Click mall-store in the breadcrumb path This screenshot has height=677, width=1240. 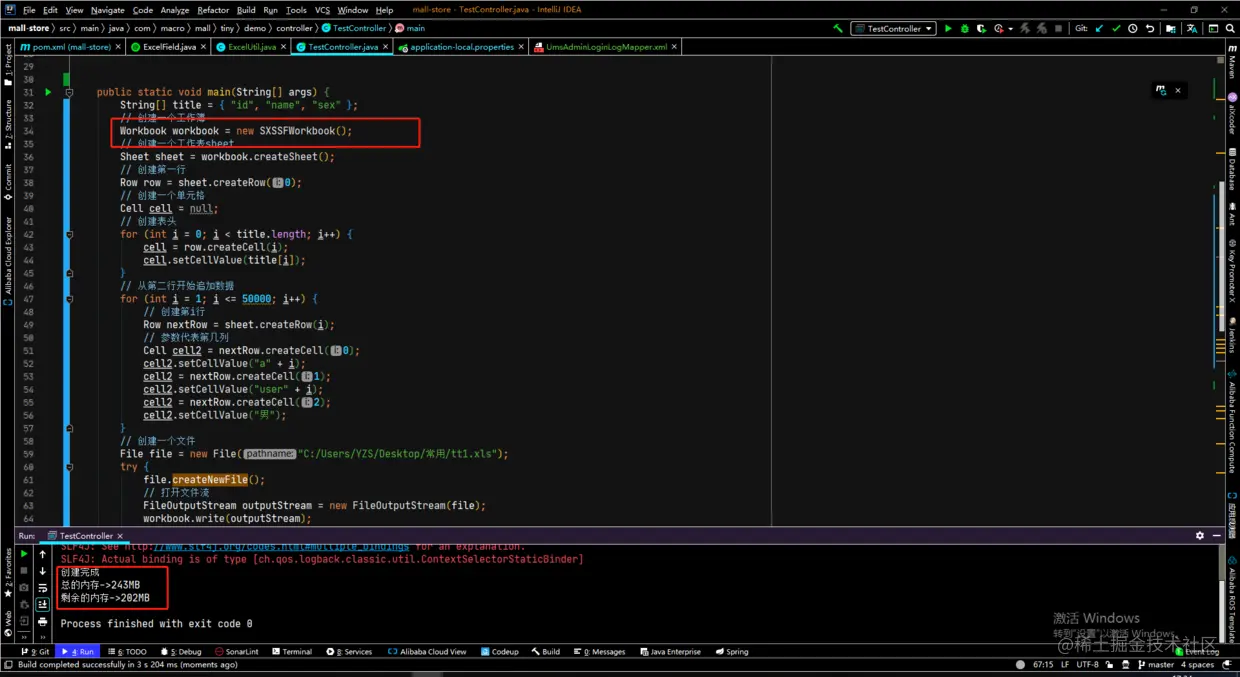pos(27,28)
